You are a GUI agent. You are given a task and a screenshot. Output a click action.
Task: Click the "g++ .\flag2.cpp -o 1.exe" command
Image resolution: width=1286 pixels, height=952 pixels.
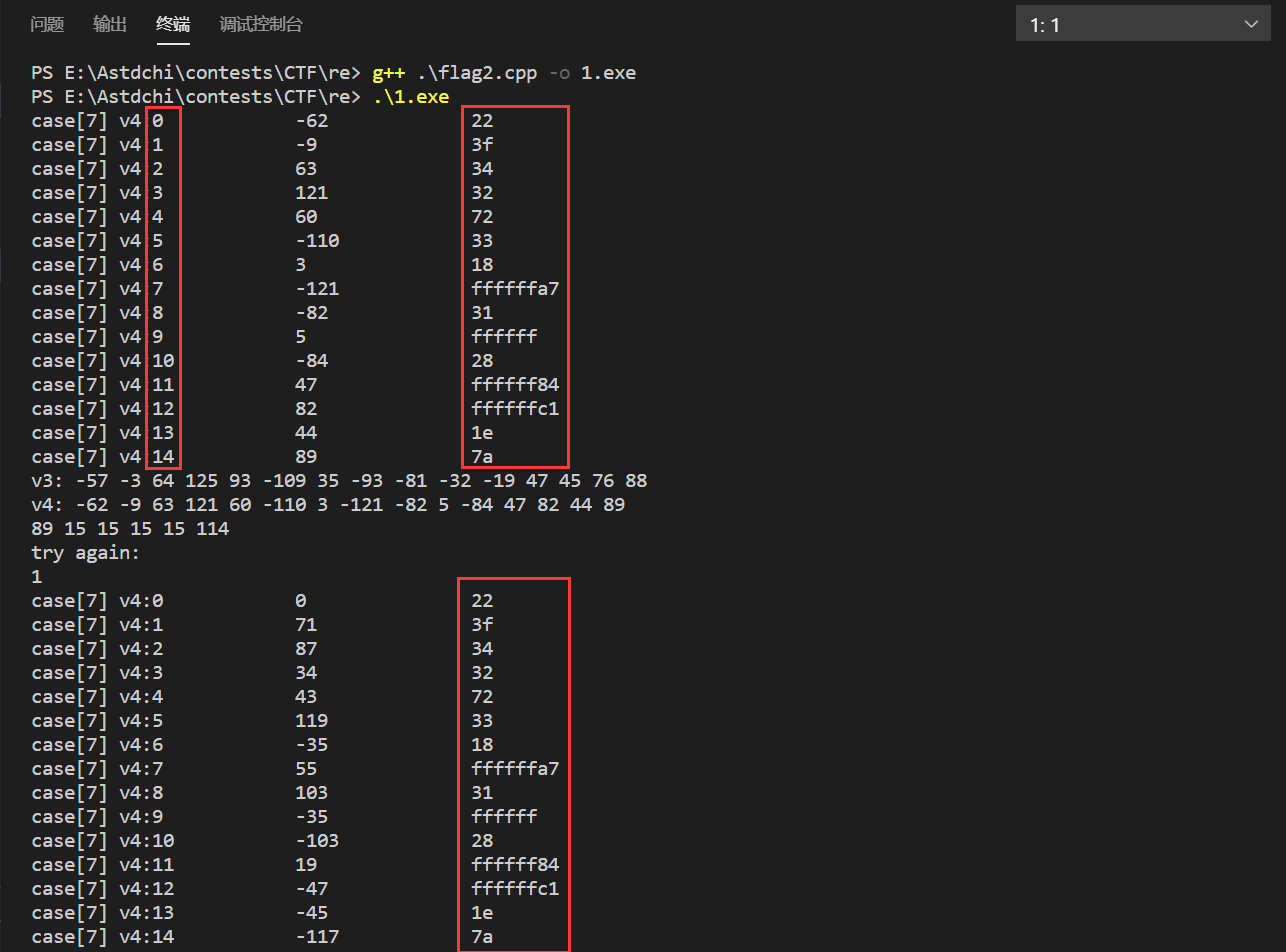504,73
